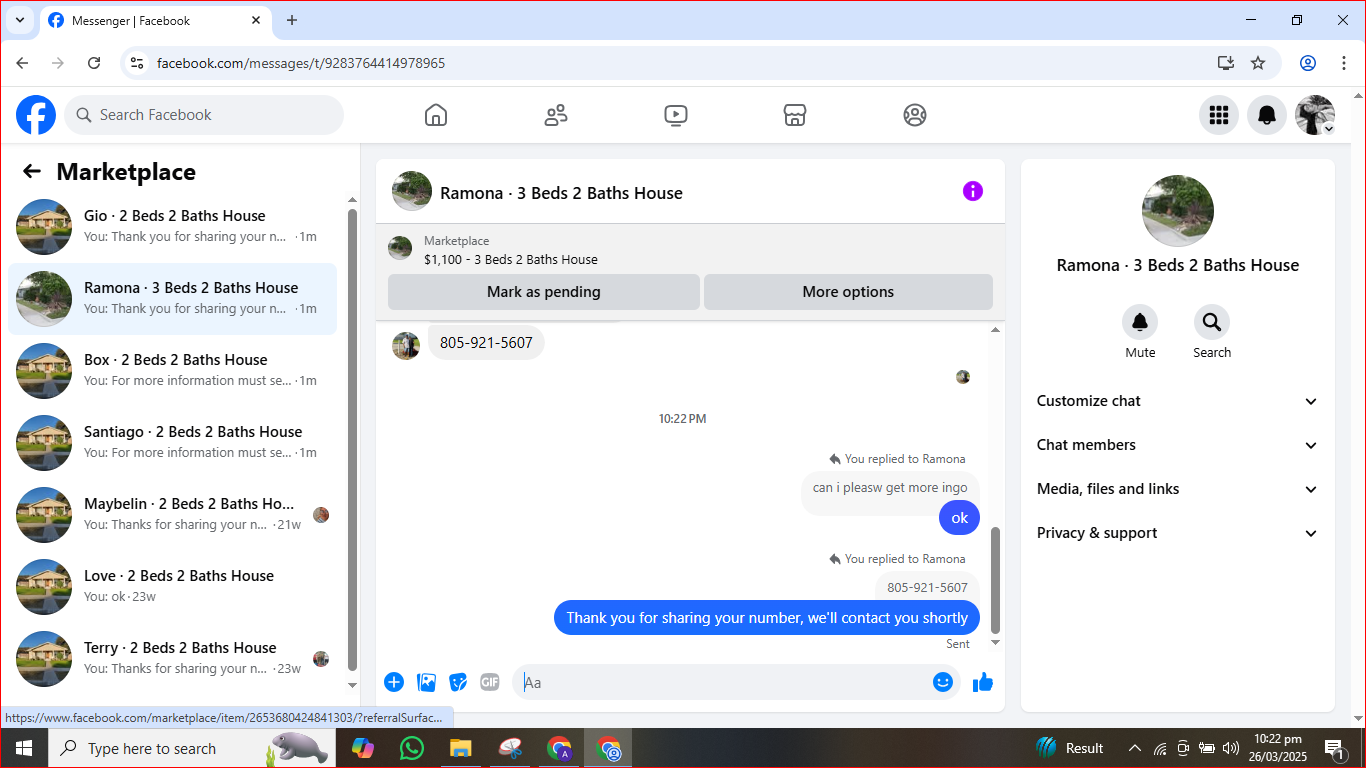
Task: Click Mark as pending button
Action: point(544,292)
